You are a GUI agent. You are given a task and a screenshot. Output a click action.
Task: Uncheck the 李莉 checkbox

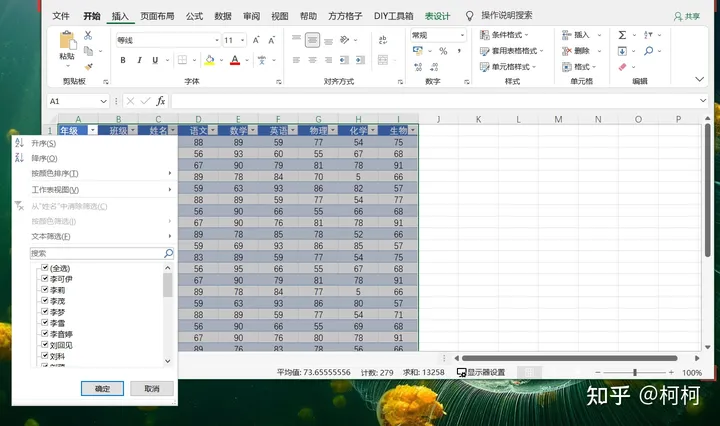pyautogui.click(x=45, y=289)
